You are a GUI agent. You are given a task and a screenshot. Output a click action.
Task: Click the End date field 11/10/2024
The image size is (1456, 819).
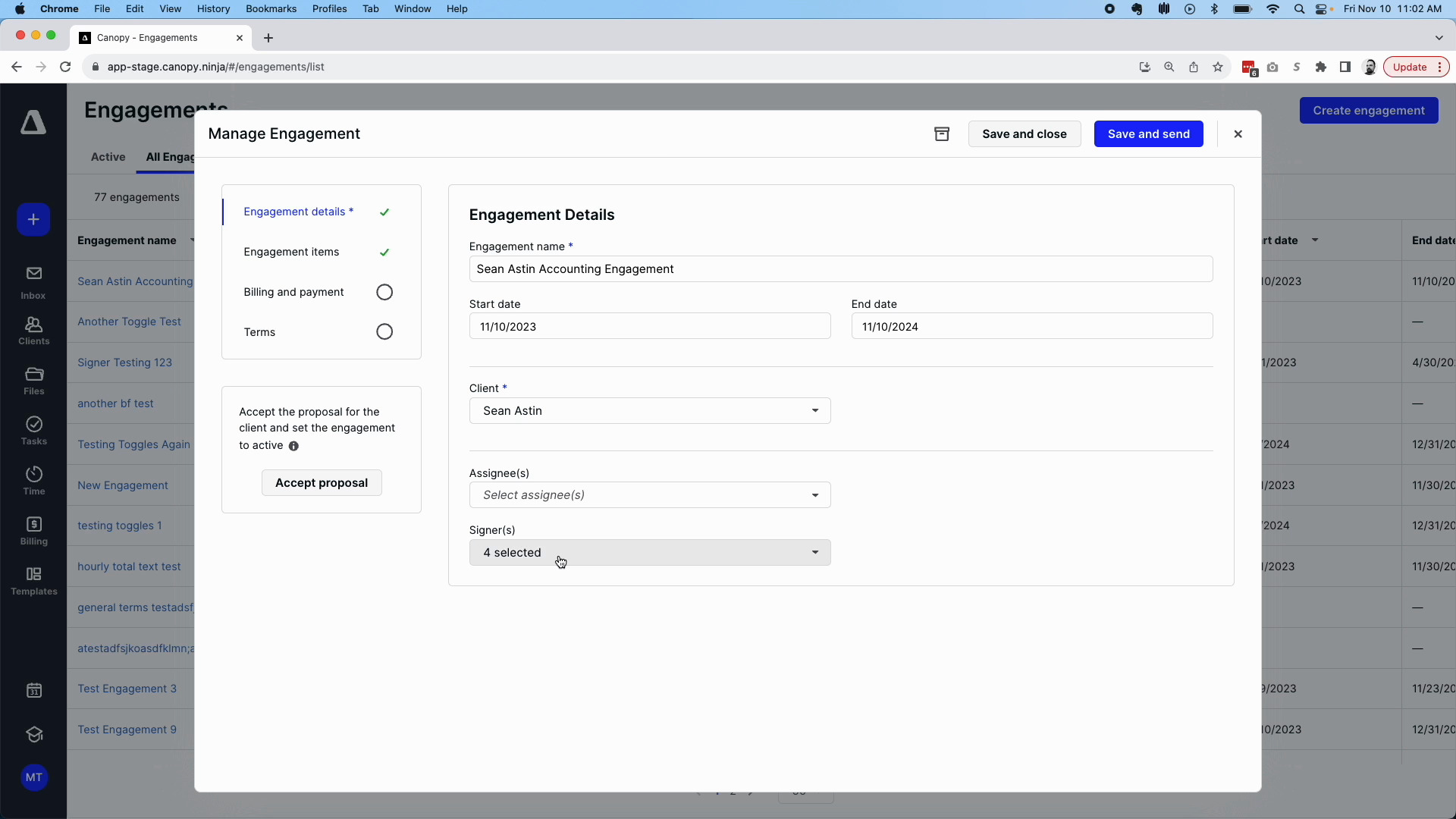click(1032, 327)
